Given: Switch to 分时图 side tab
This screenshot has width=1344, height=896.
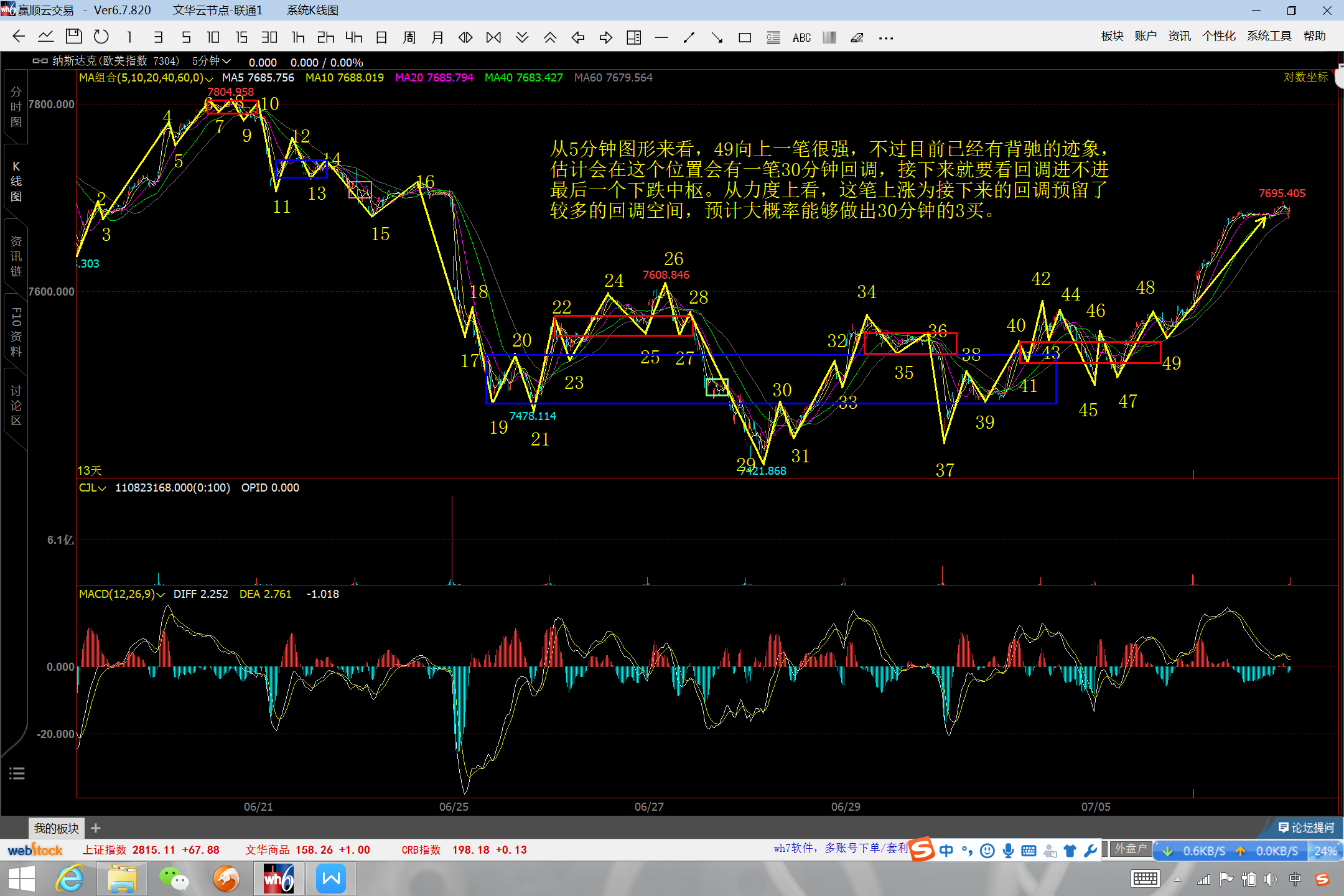Looking at the screenshot, I should click(16, 106).
